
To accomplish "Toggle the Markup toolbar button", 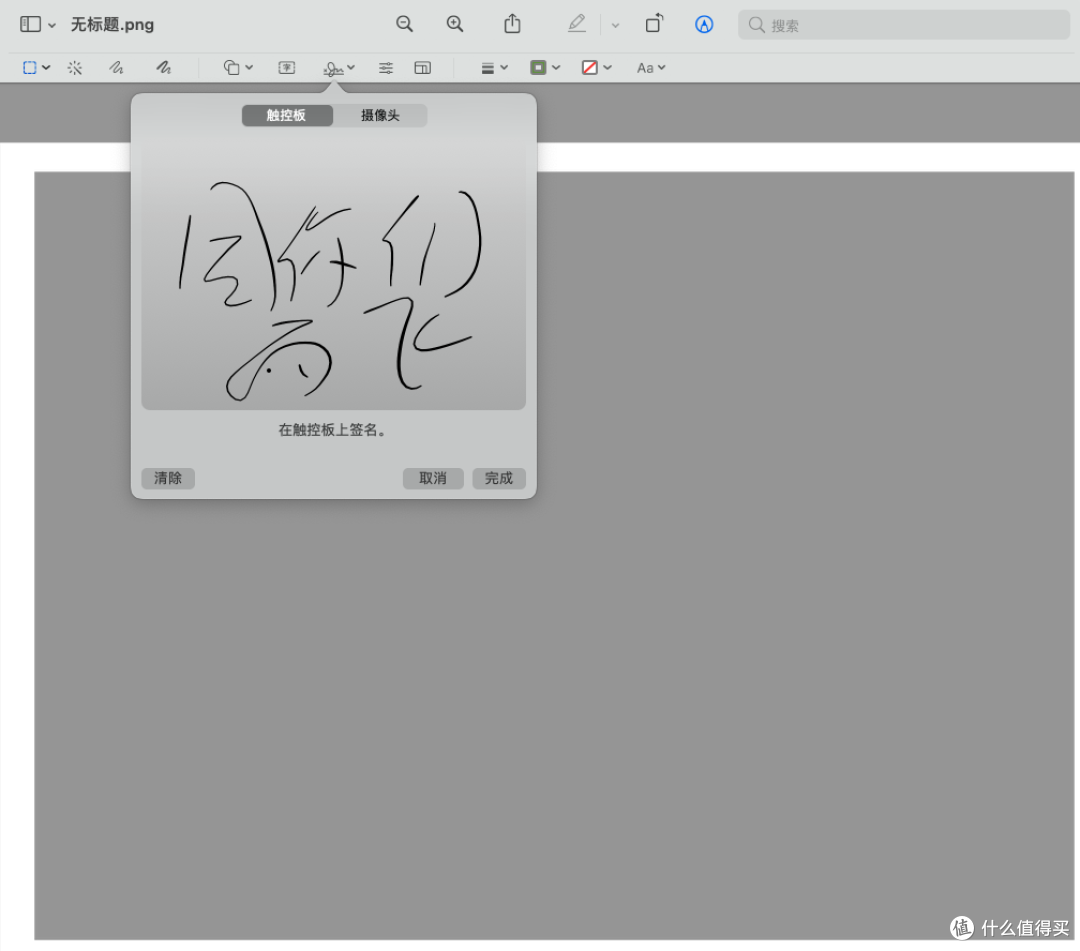I will (x=704, y=25).
